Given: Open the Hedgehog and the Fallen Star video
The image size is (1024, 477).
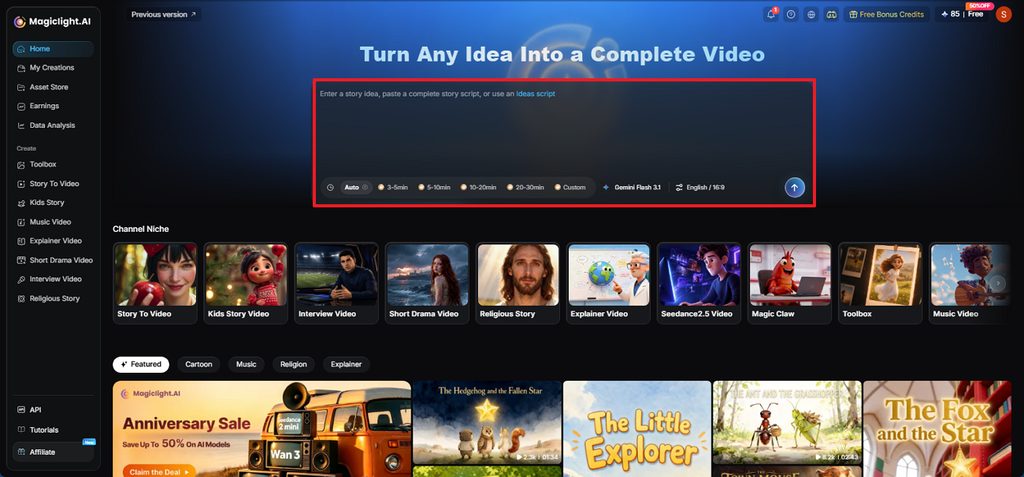Looking at the screenshot, I should [487, 422].
